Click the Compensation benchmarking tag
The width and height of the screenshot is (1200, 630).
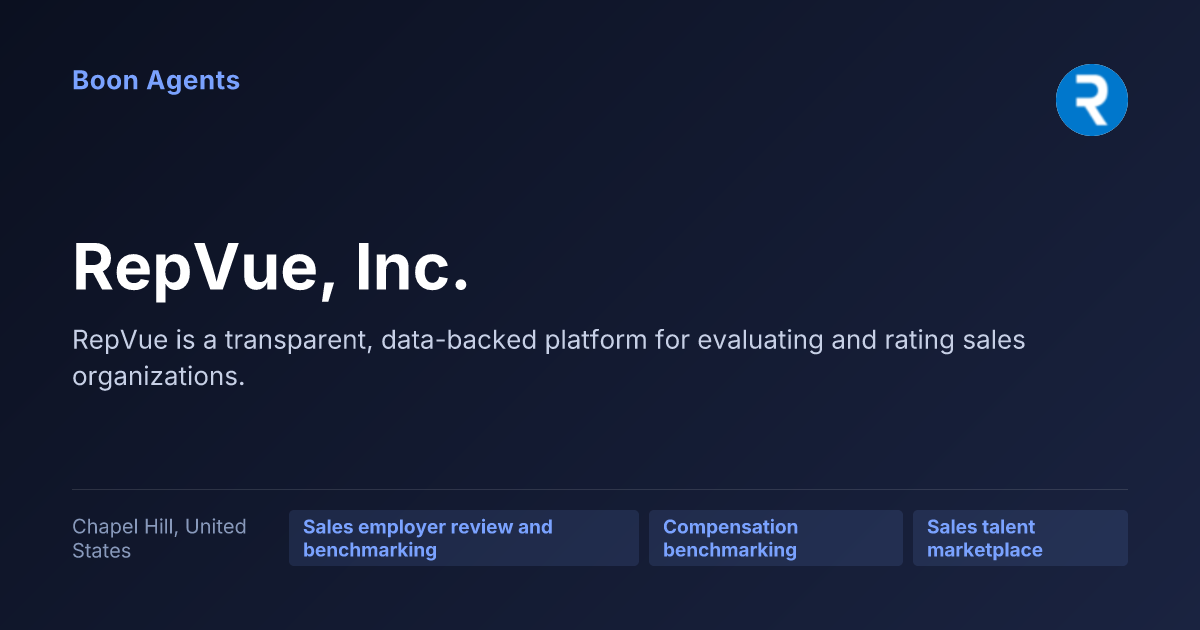click(x=776, y=538)
